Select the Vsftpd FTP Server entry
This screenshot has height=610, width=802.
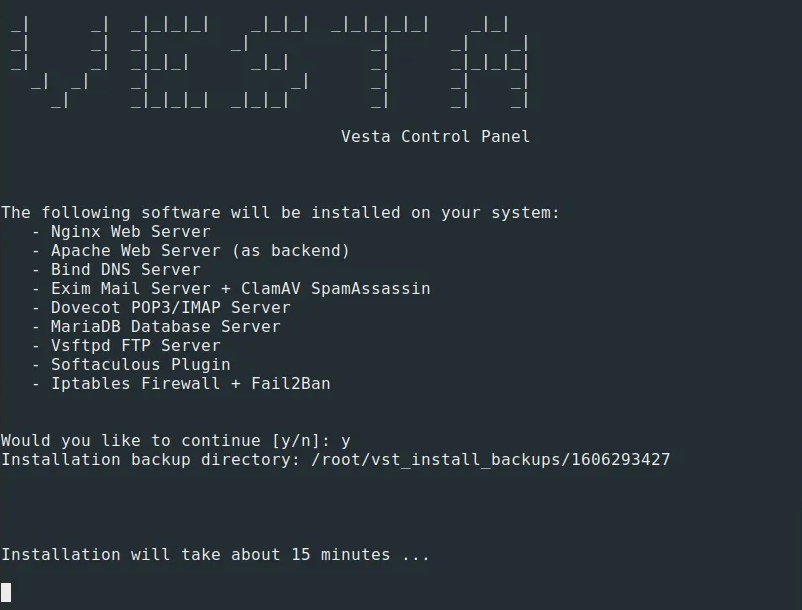[x=135, y=345]
